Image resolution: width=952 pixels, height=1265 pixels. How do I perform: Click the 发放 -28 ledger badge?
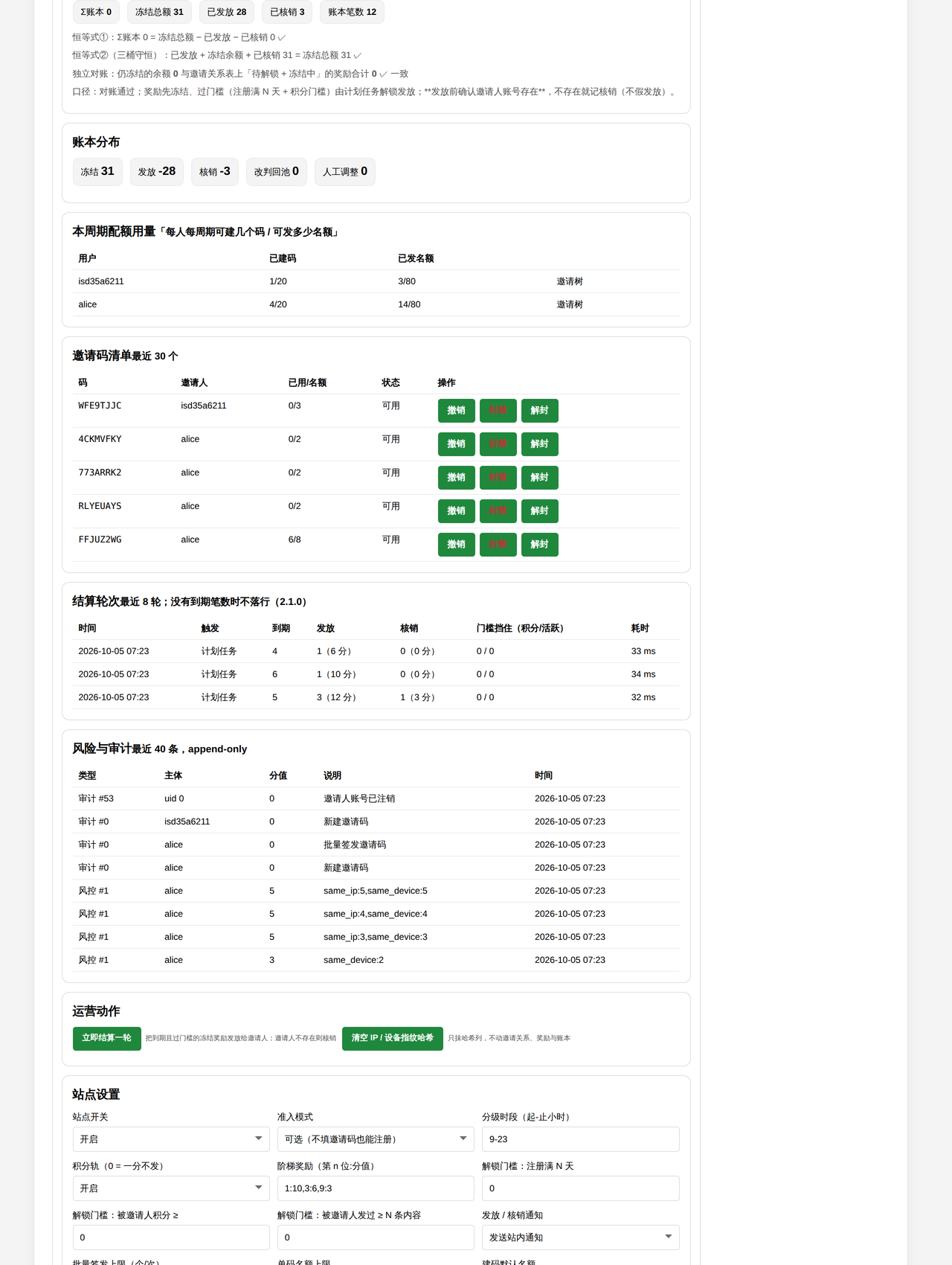coord(157,172)
